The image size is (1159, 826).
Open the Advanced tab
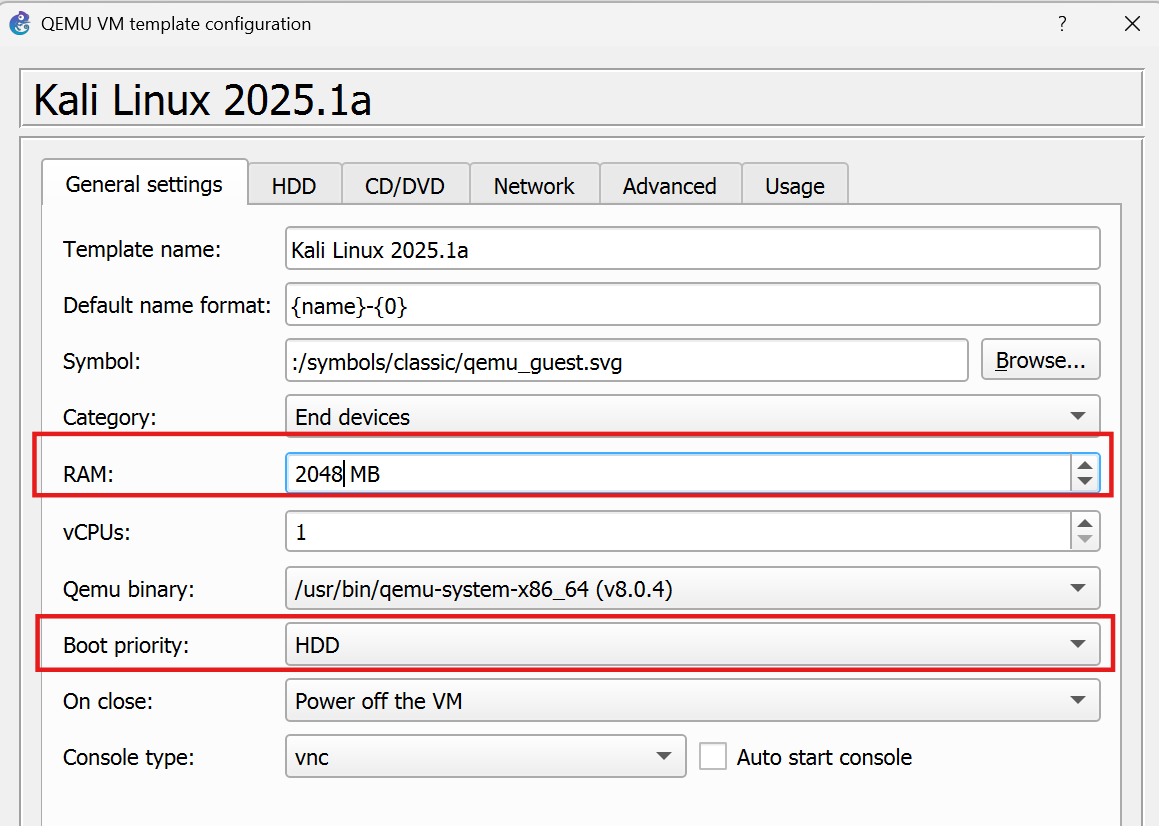pyautogui.click(x=670, y=185)
